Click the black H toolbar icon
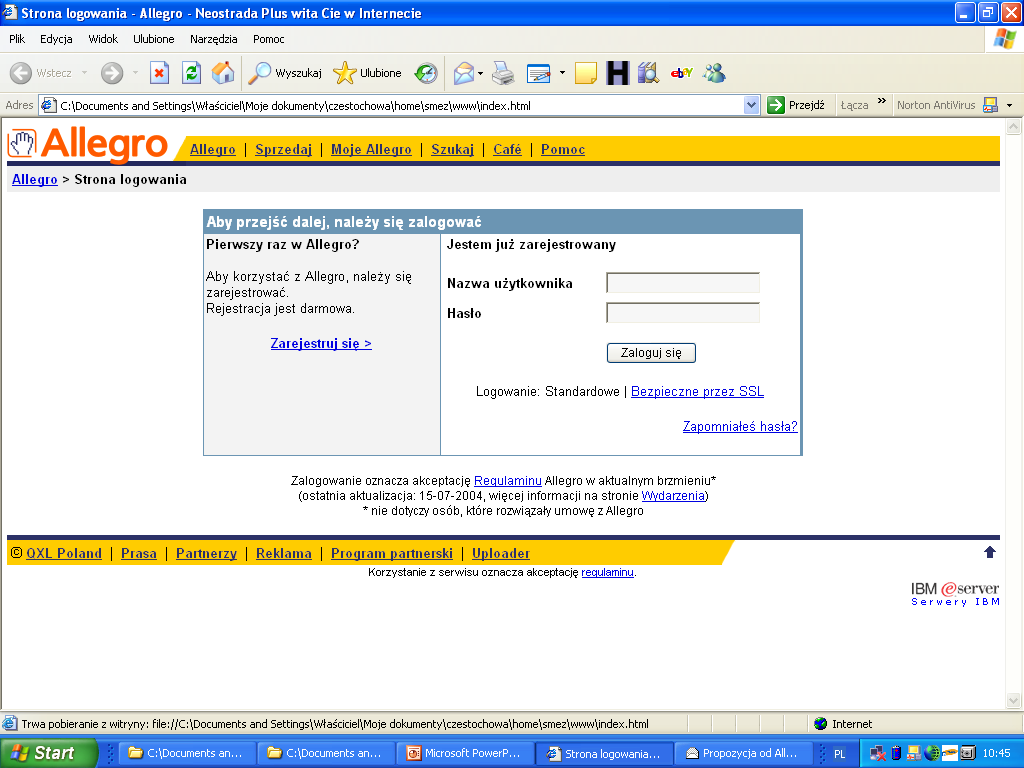The image size is (1024, 768). (x=617, y=73)
